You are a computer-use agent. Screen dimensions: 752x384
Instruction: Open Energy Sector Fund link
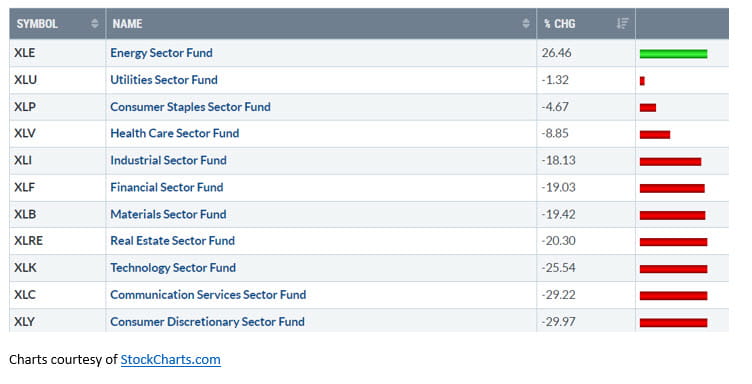click(x=161, y=53)
